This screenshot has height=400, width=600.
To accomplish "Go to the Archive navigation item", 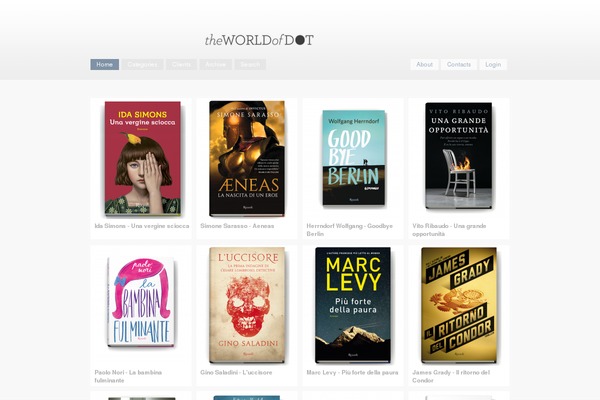I will (x=215, y=64).
